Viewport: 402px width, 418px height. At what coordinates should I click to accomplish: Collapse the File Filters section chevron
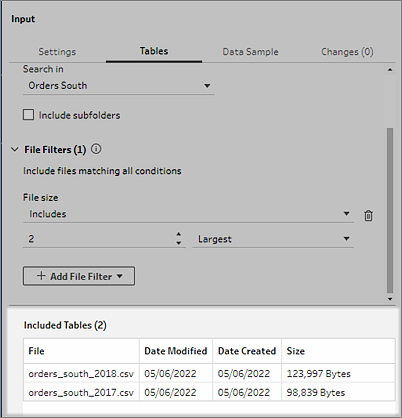click(15, 149)
